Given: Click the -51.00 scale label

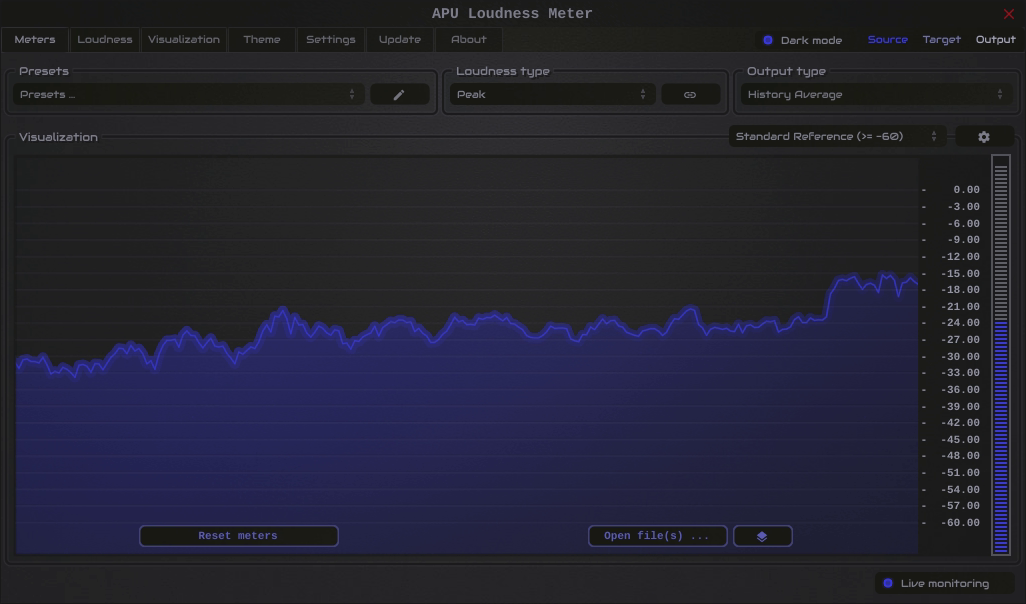Looking at the screenshot, I should point(961,472).
